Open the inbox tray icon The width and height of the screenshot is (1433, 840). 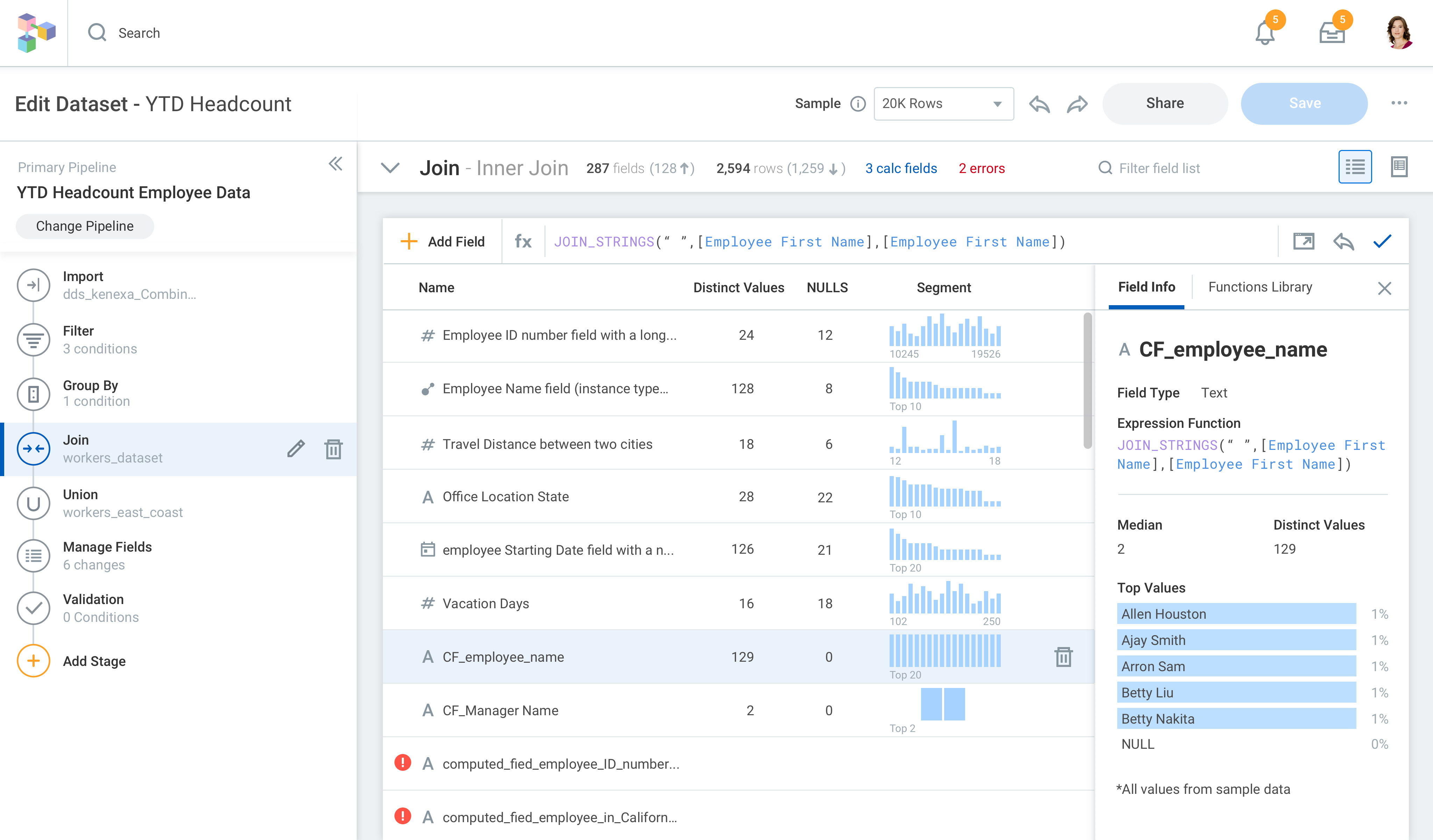click(1331, 34)
